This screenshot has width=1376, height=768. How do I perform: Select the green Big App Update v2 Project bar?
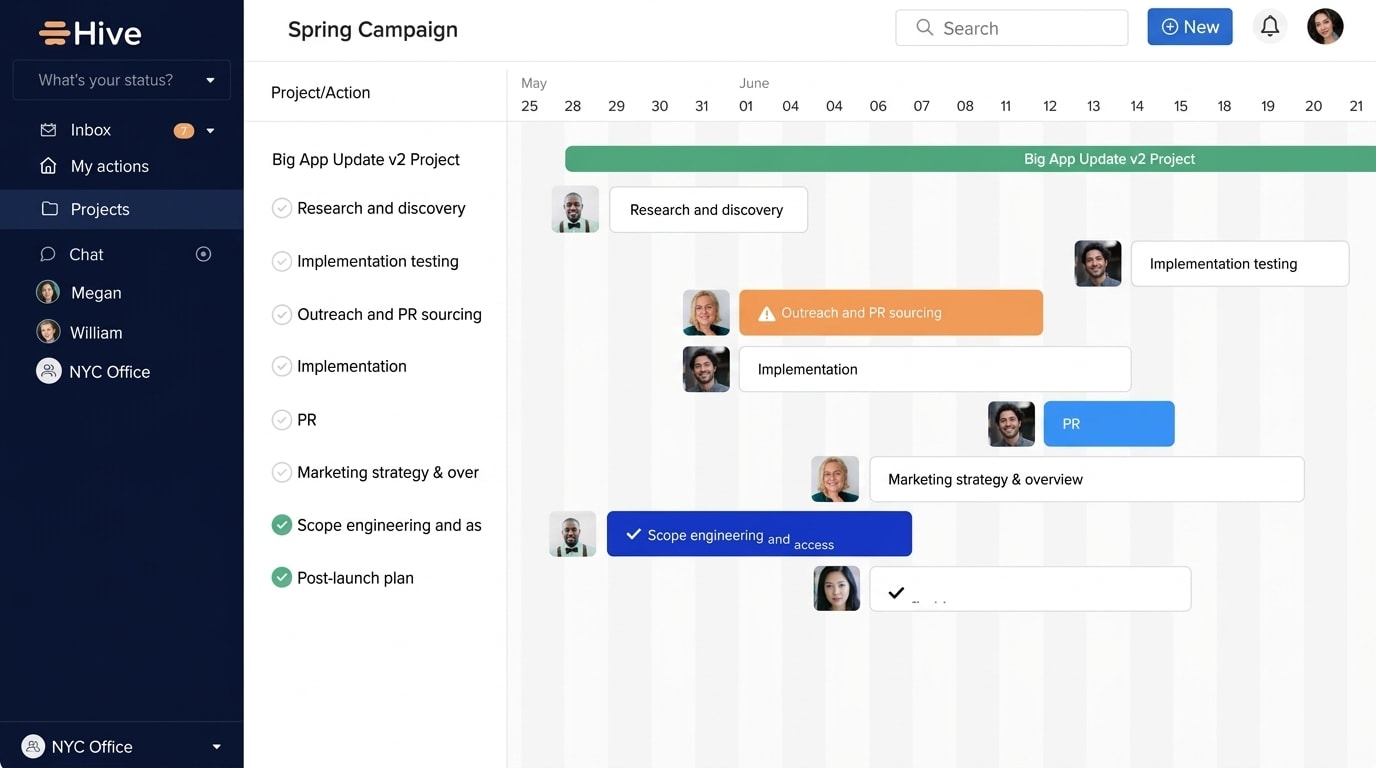coord(970,159)
